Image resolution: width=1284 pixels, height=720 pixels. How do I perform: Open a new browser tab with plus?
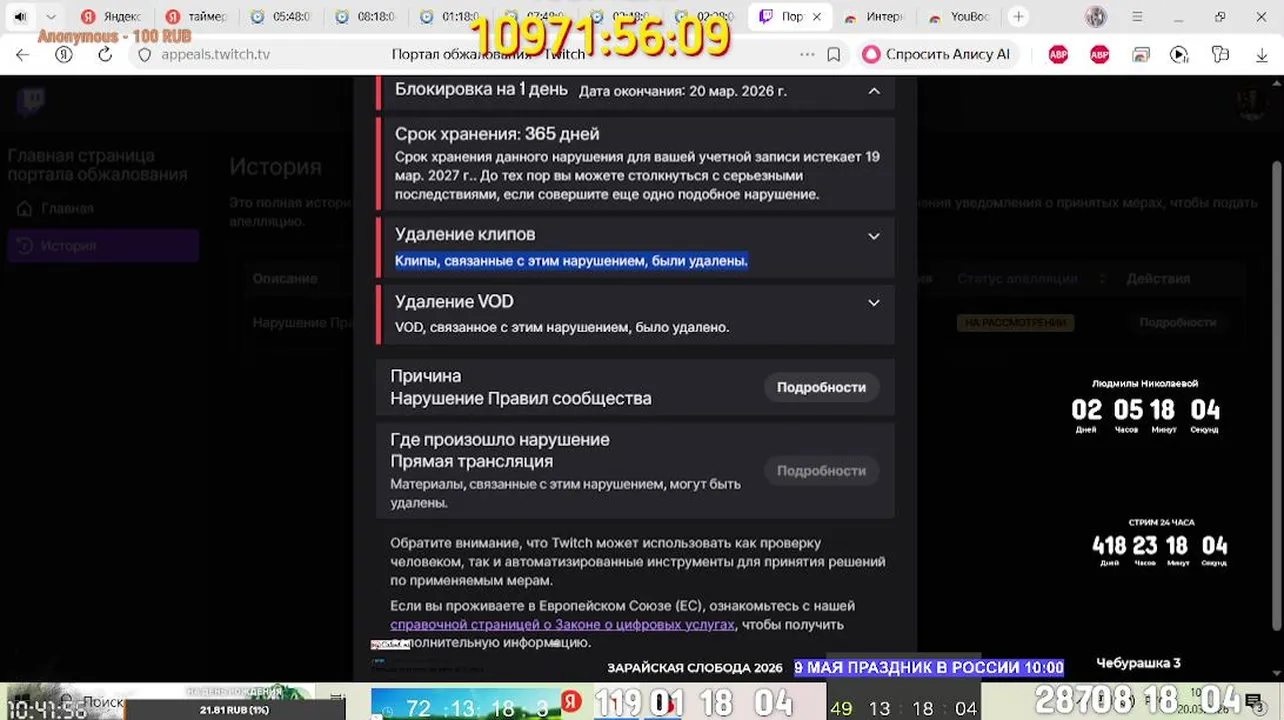pos(1018,17)
